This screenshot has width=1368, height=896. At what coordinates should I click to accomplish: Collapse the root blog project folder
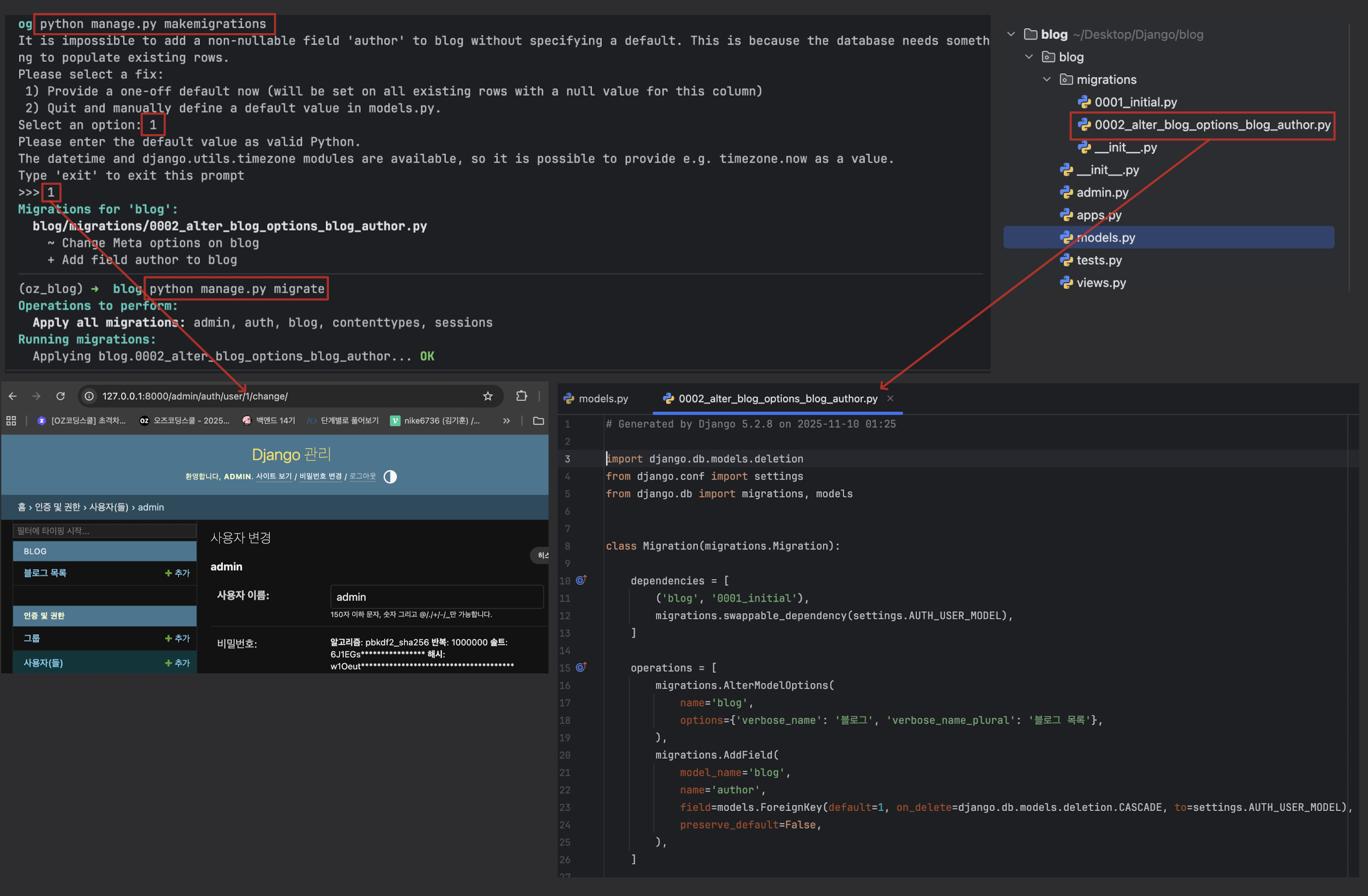(x=1011, y=34)
